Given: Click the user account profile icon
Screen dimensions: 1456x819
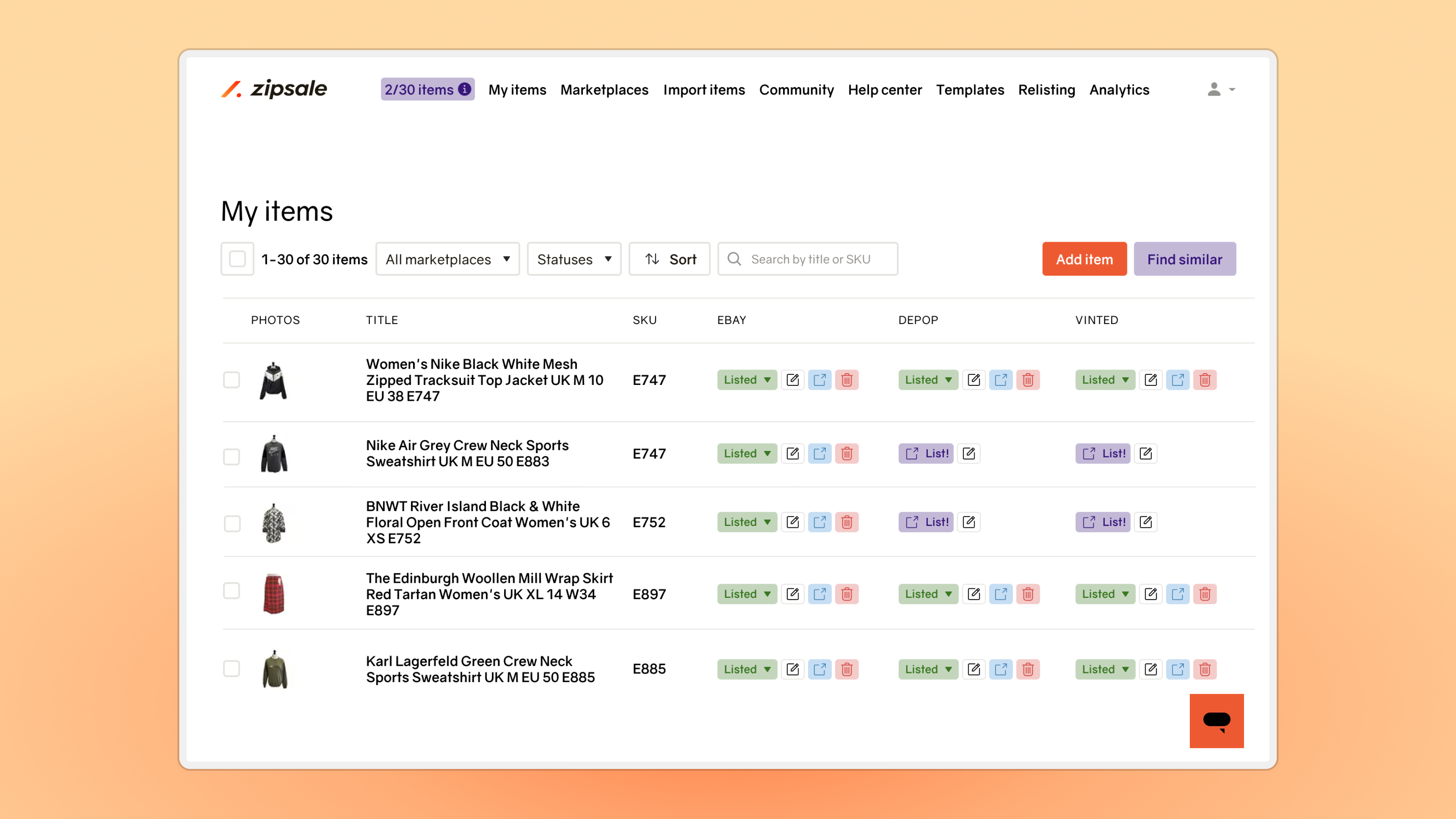Looking at the screenshot, I should coord(1214,89).
